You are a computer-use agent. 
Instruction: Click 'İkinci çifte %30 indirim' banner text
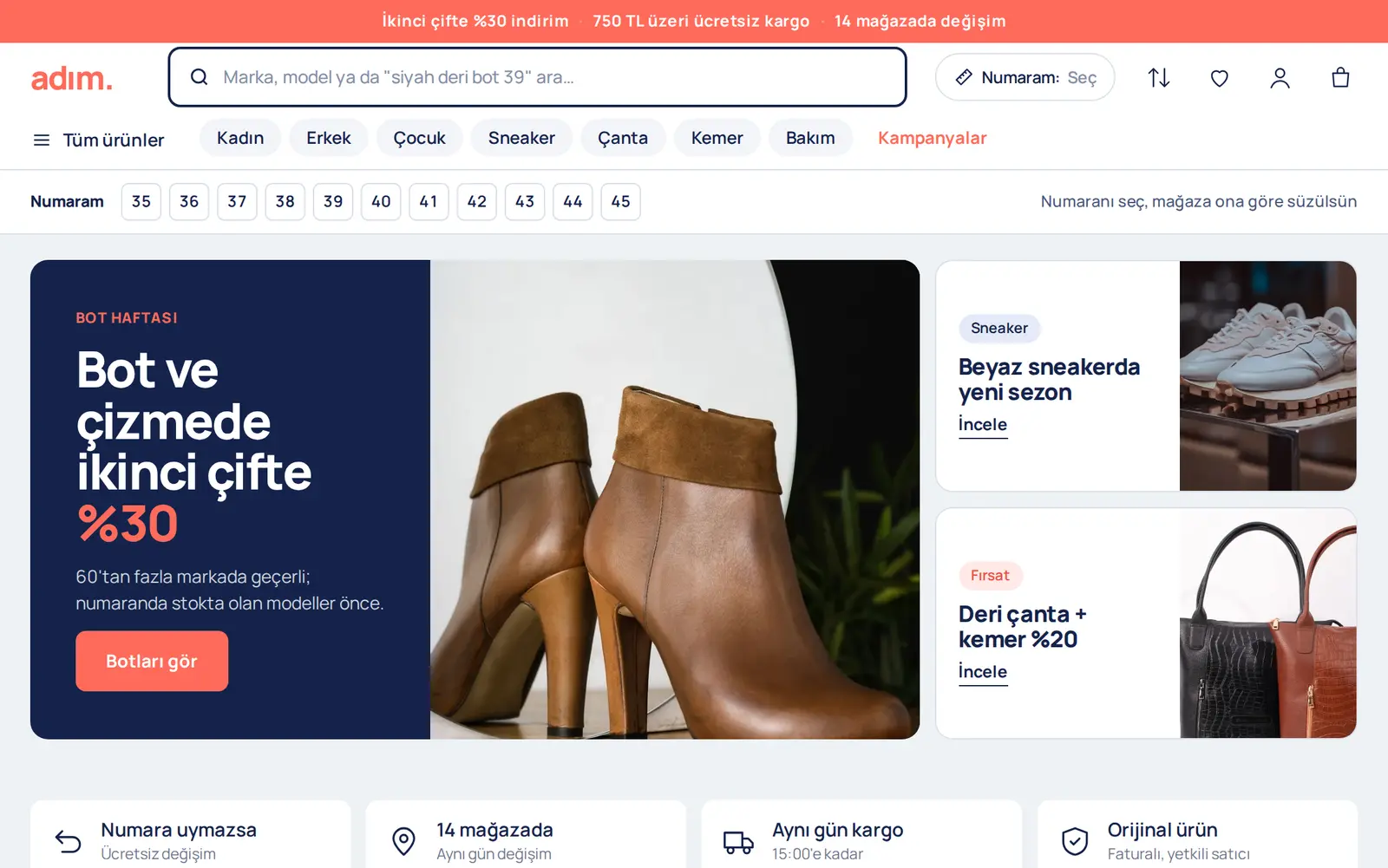tap(475, 21)
